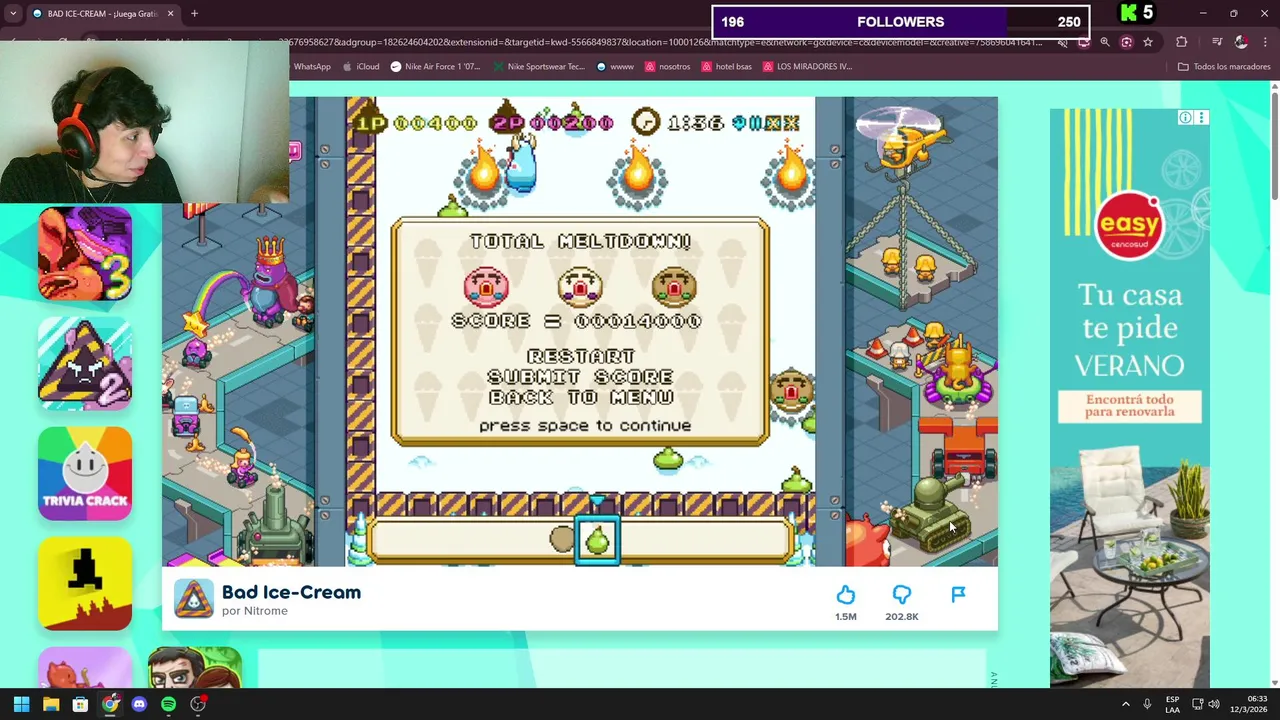Select SUBMIT SCORE in game dialog
This screenshot has width=1280, height=720.
pyautogui.click(x=581, y=377)
